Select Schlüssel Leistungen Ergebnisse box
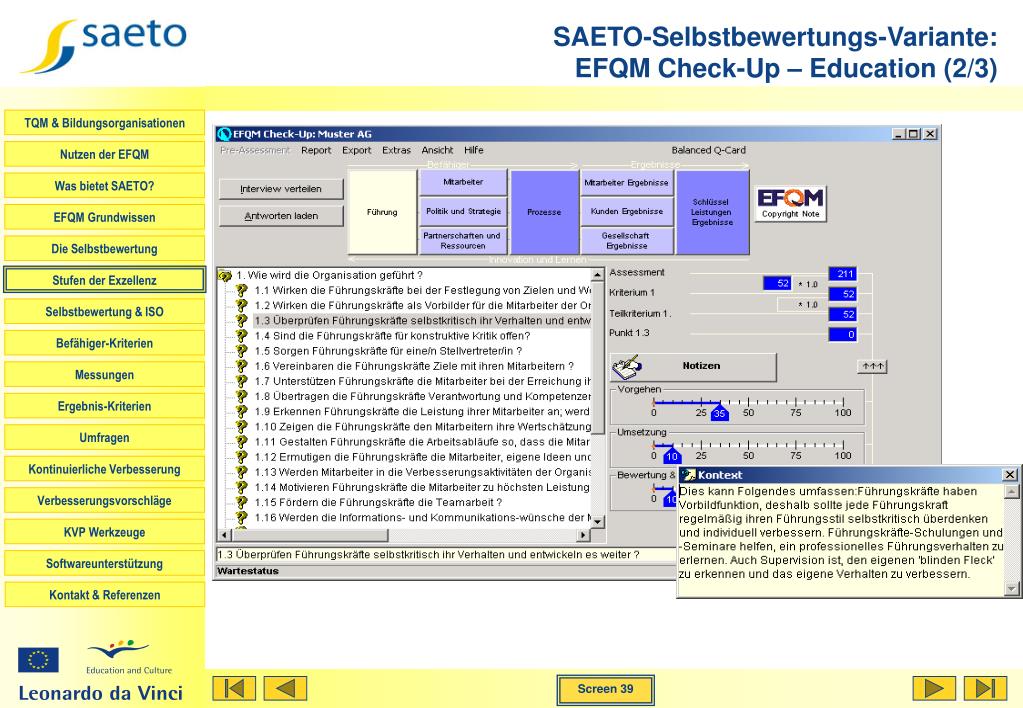This screenshot has height=708, width=1023. coord(712,212)
